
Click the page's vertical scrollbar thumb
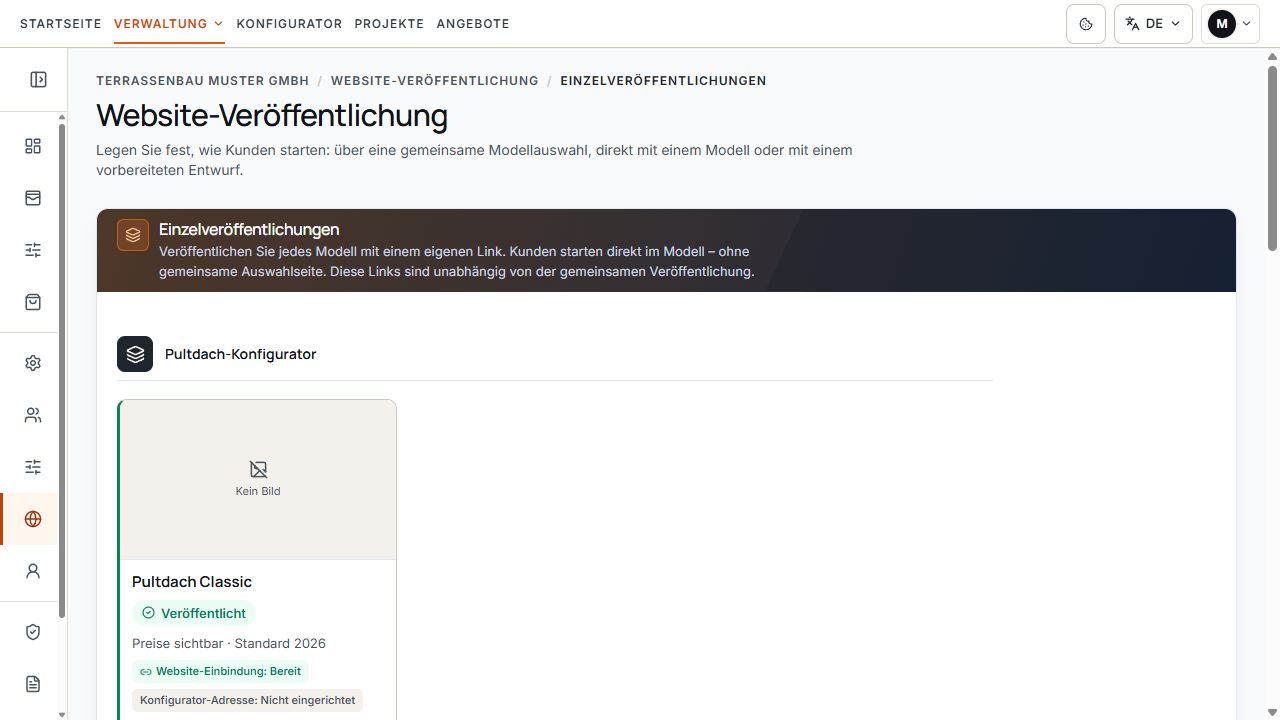[1273, 158]
